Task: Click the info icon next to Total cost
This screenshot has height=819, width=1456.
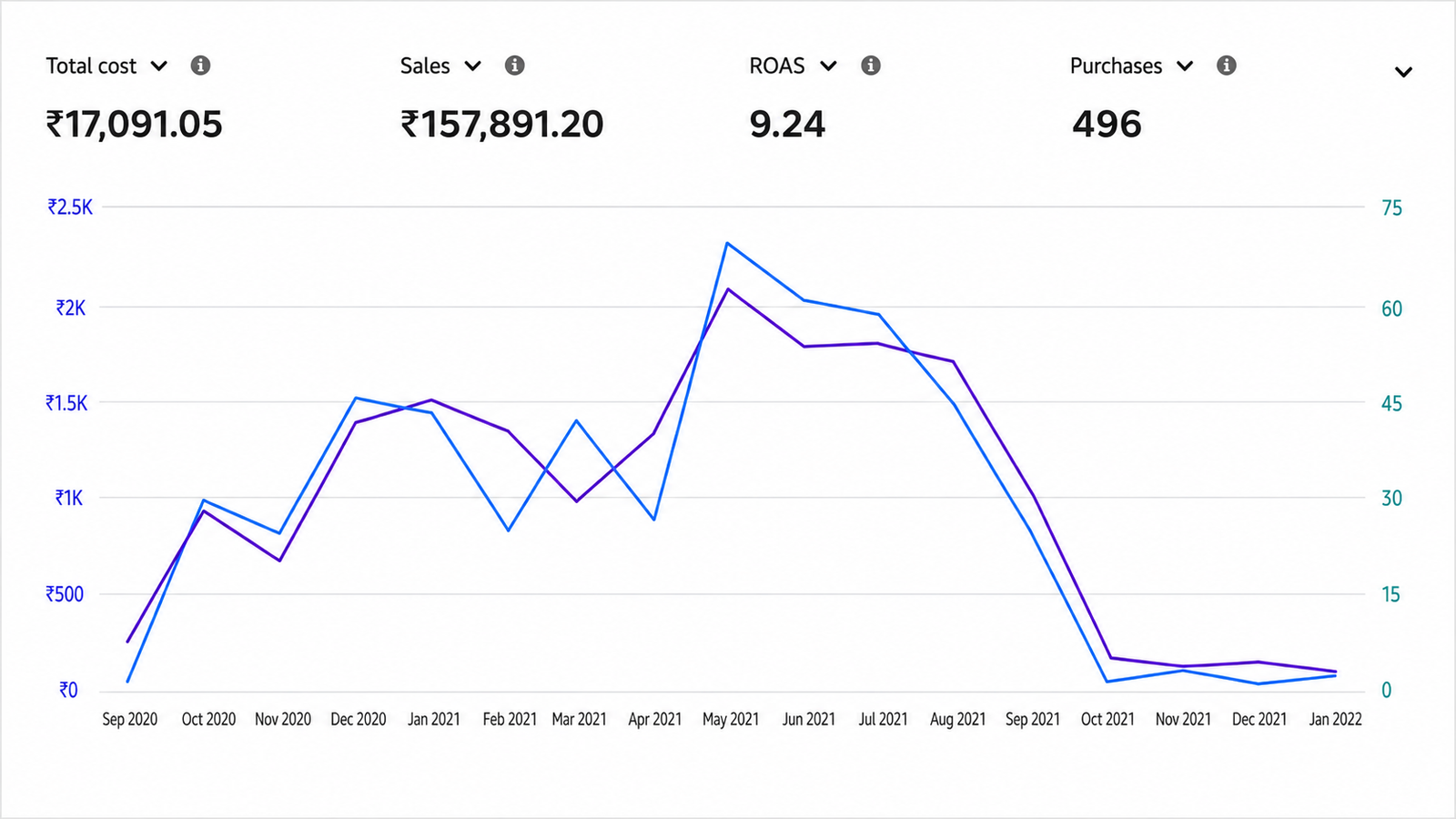Action: click(x=201, y=66)
